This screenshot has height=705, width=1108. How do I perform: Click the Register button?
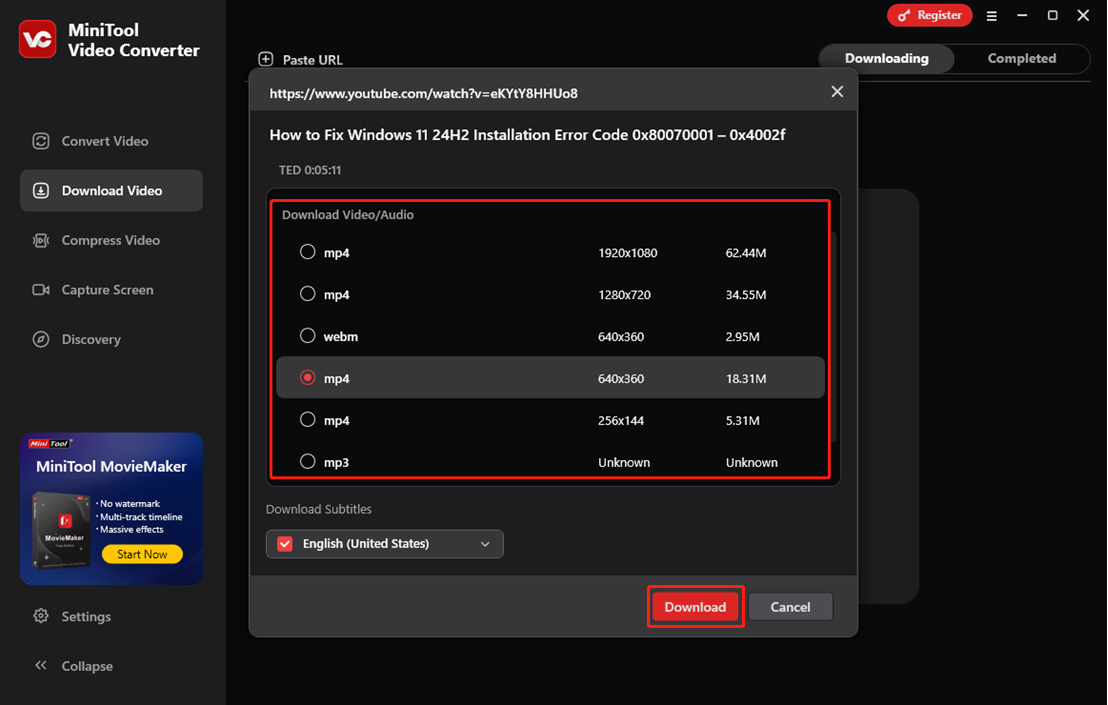tap(929, 15)
